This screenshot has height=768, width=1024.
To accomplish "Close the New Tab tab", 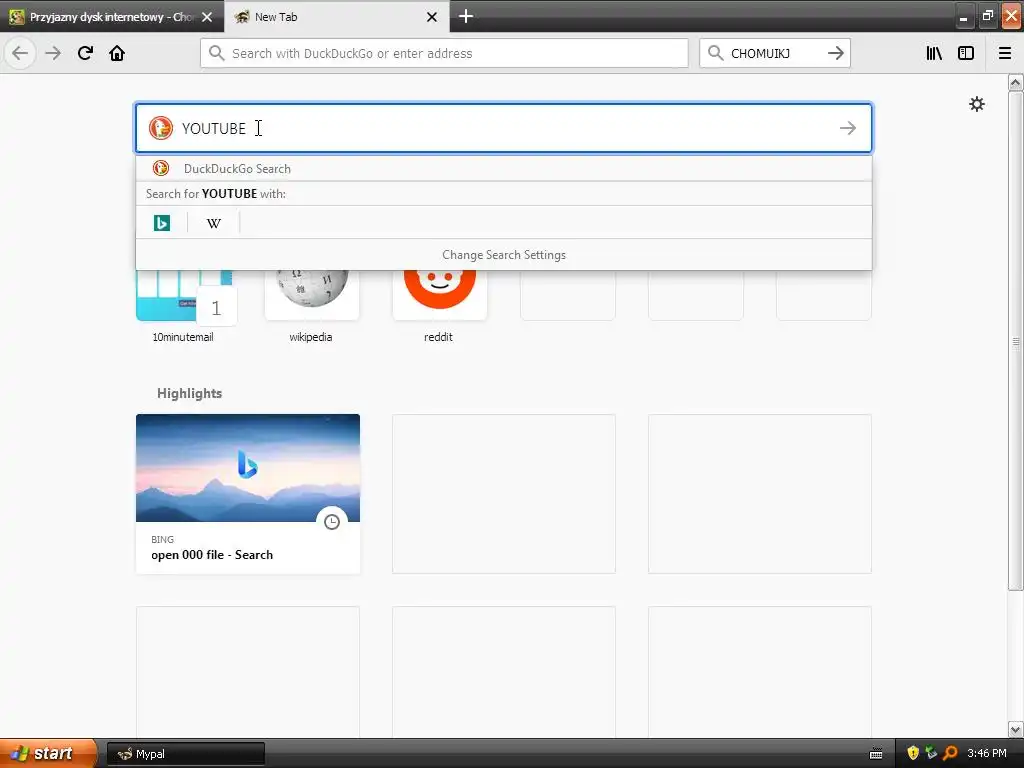I will coord(432,17).
